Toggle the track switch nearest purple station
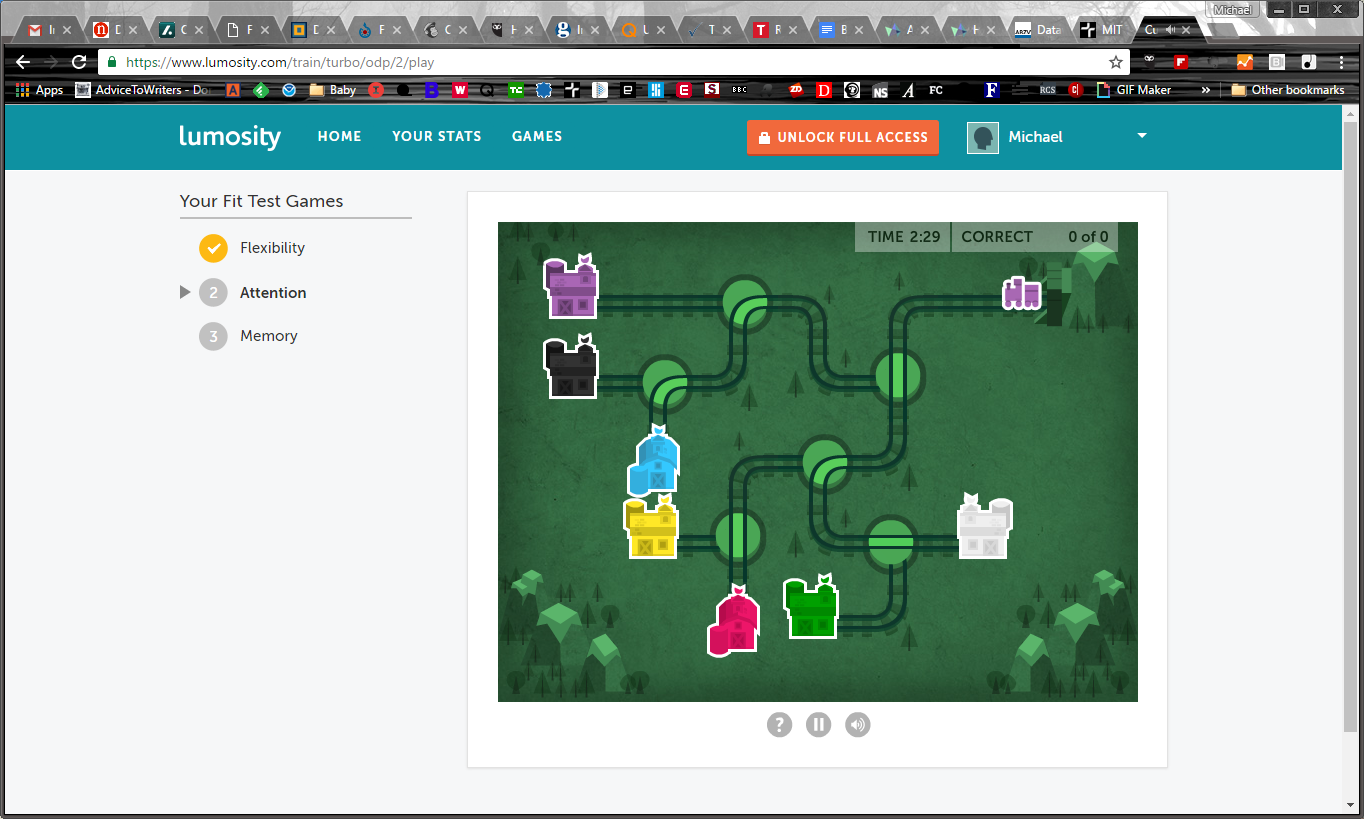 (x=744, y=302)
